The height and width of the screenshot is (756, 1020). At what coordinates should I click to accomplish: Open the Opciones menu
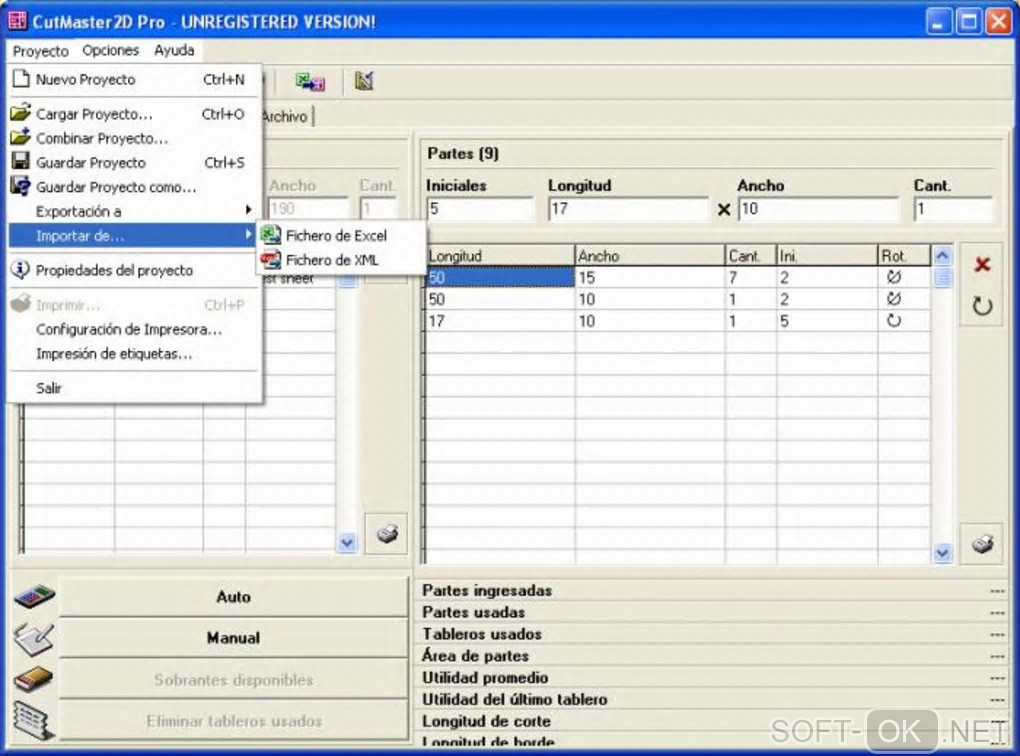111,50
